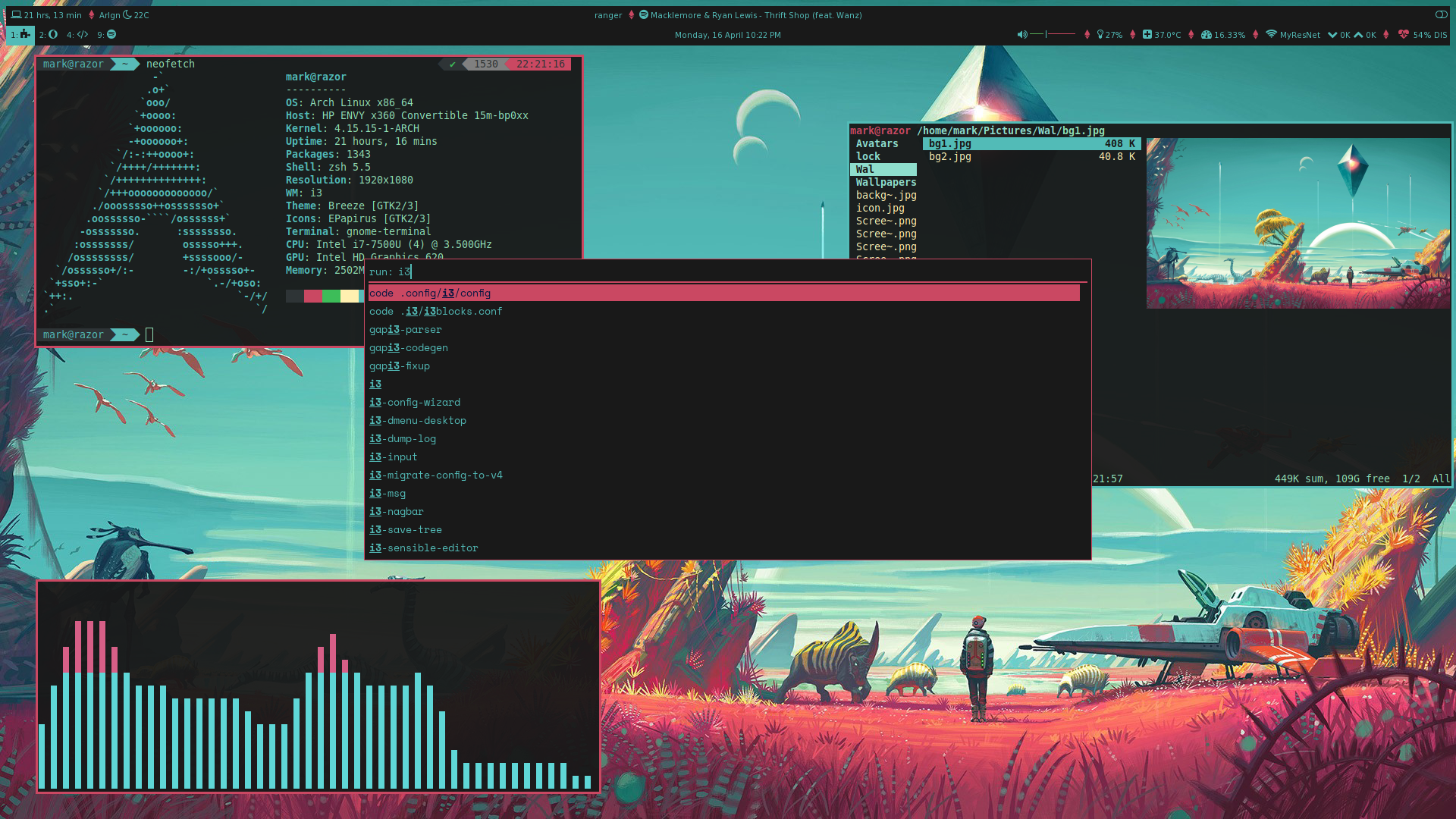Switch to workspace 2 browser icon

pyautogui.click(x=49, y=35)
